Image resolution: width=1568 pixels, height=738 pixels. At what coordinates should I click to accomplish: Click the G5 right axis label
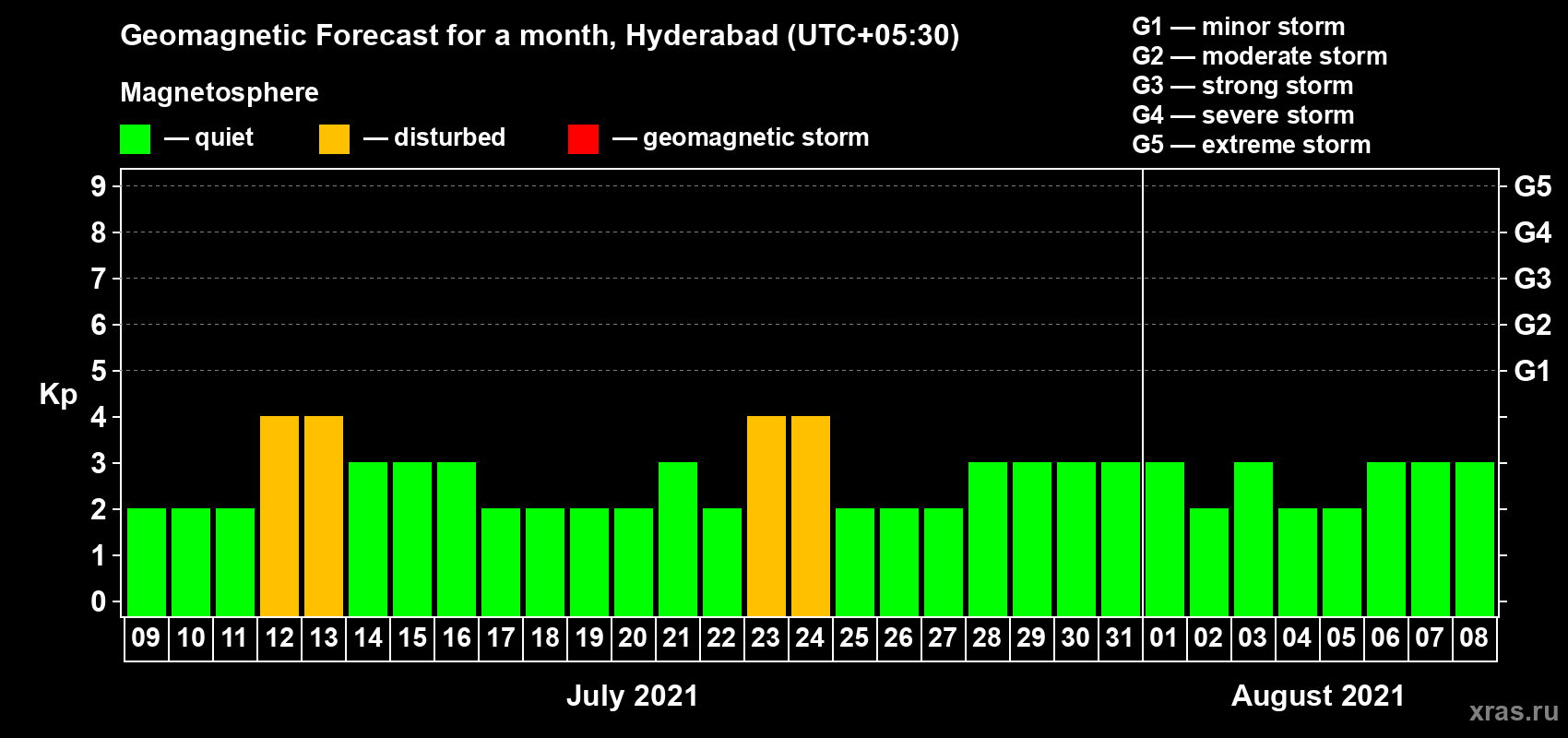pyautogui.click(x=1532, y=186)
